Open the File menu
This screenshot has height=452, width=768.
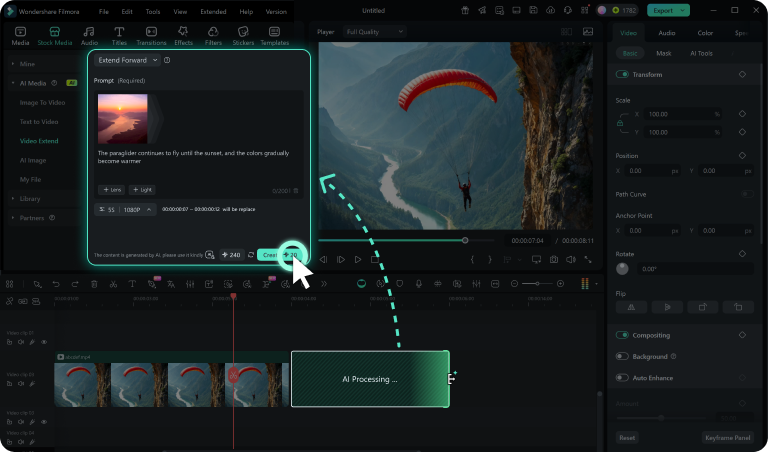[x=103, y=11]
